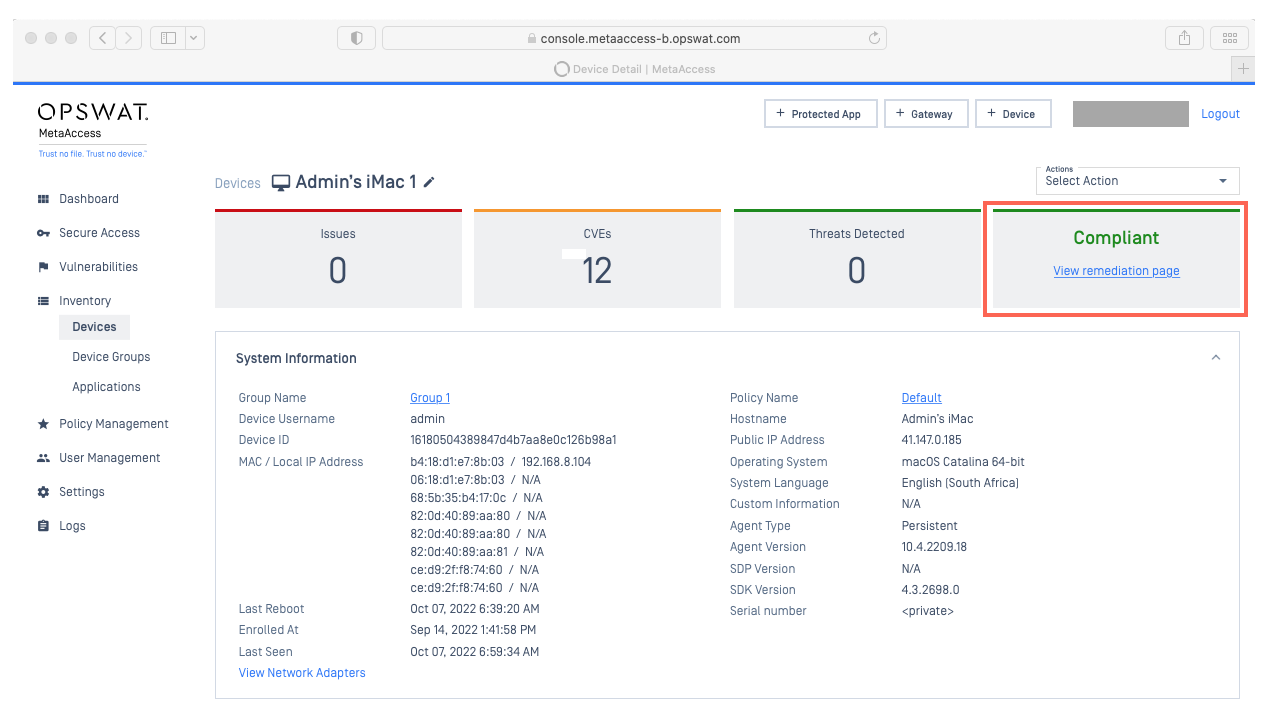
Task: Click the pencil edit icon beside Admin's iMac 1
Action: (x=429, y=182)
